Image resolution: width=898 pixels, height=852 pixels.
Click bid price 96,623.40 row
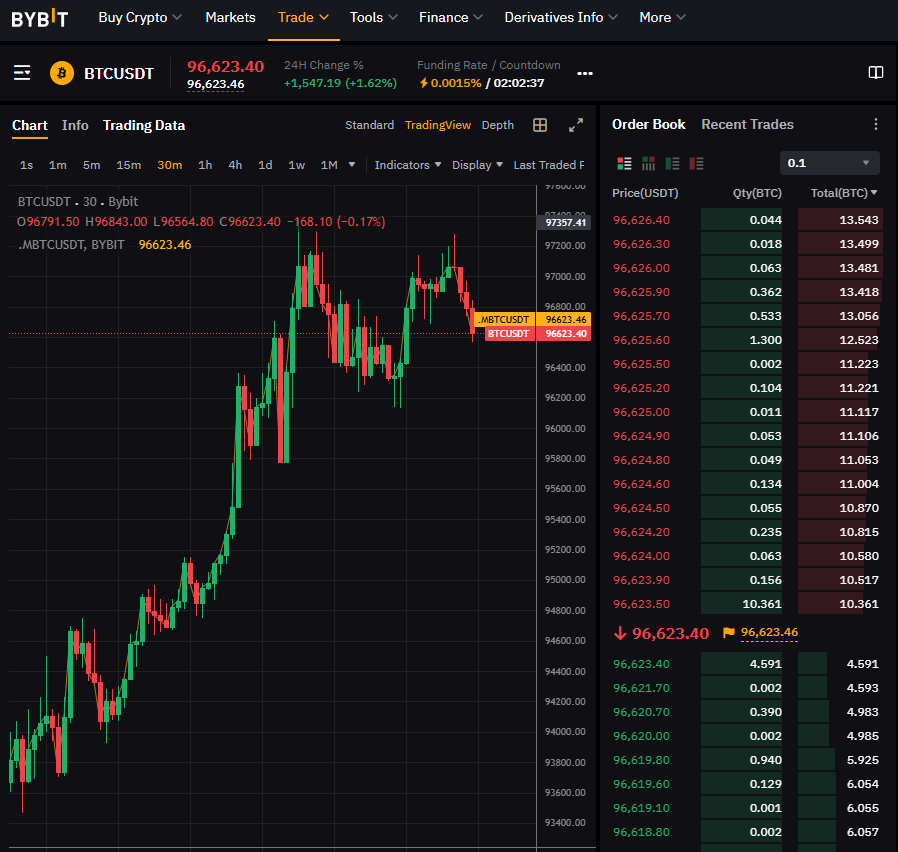747,664
